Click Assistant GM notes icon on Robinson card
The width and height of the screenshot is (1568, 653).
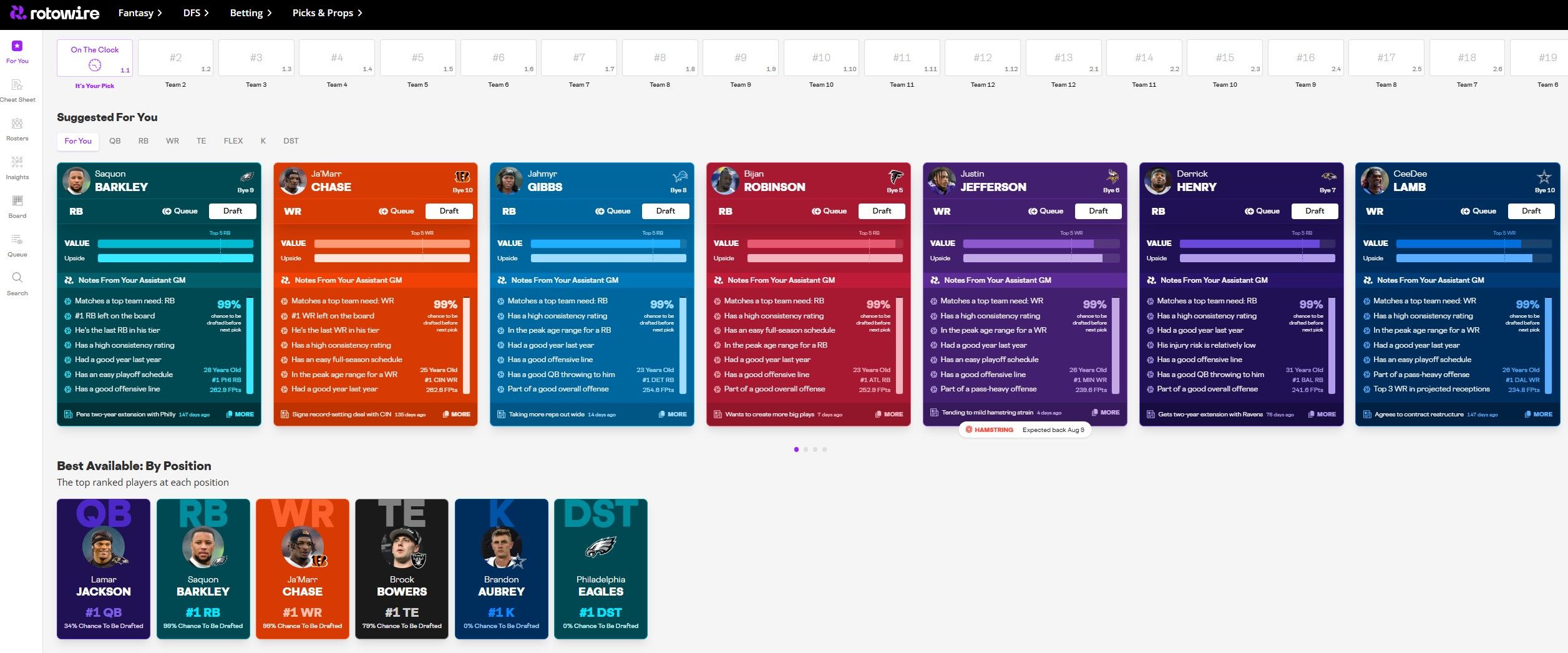pos(718,280)
